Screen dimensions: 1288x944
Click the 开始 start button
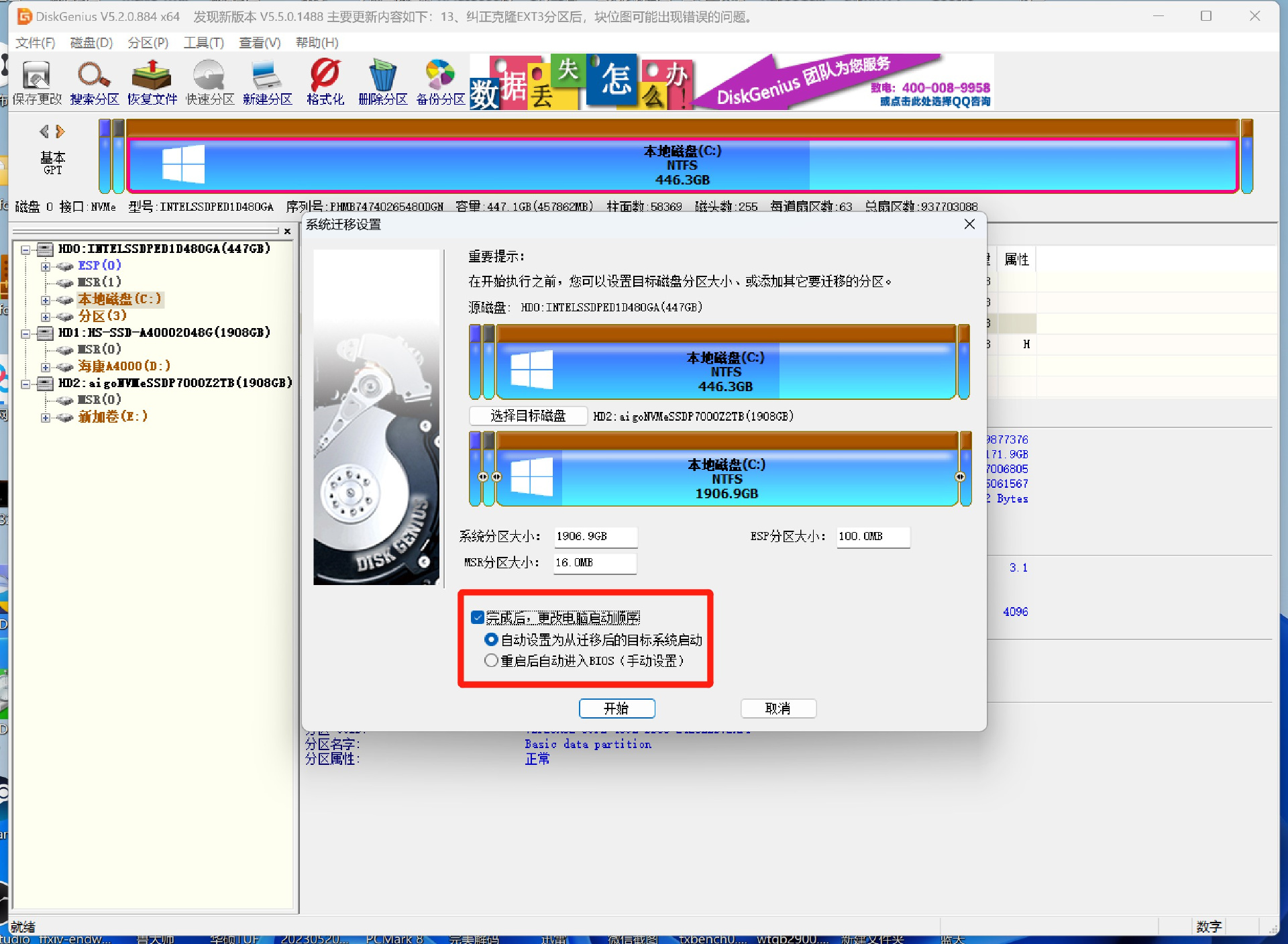[616, 709]
